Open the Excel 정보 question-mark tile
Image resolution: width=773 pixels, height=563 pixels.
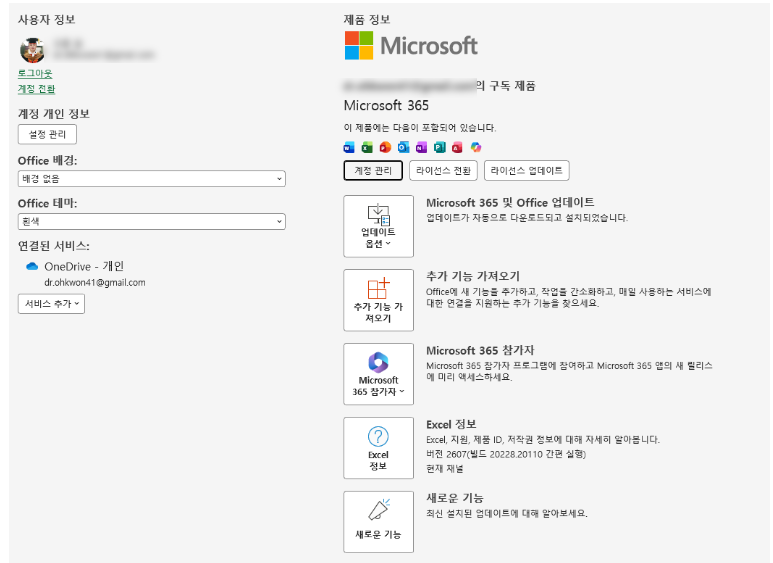click(x=378, y=448)
